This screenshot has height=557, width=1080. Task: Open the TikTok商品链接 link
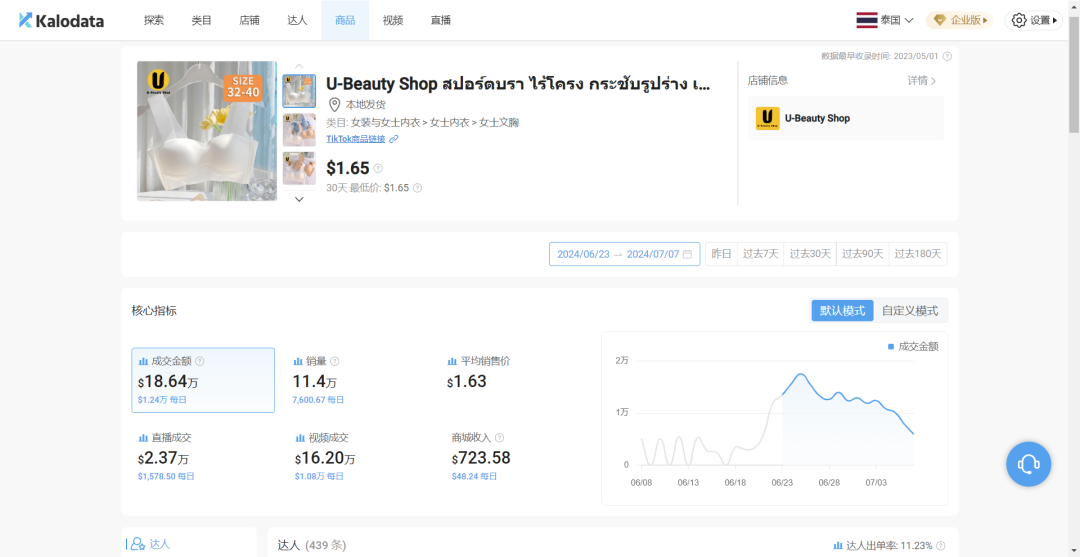[x=355, y=138]
